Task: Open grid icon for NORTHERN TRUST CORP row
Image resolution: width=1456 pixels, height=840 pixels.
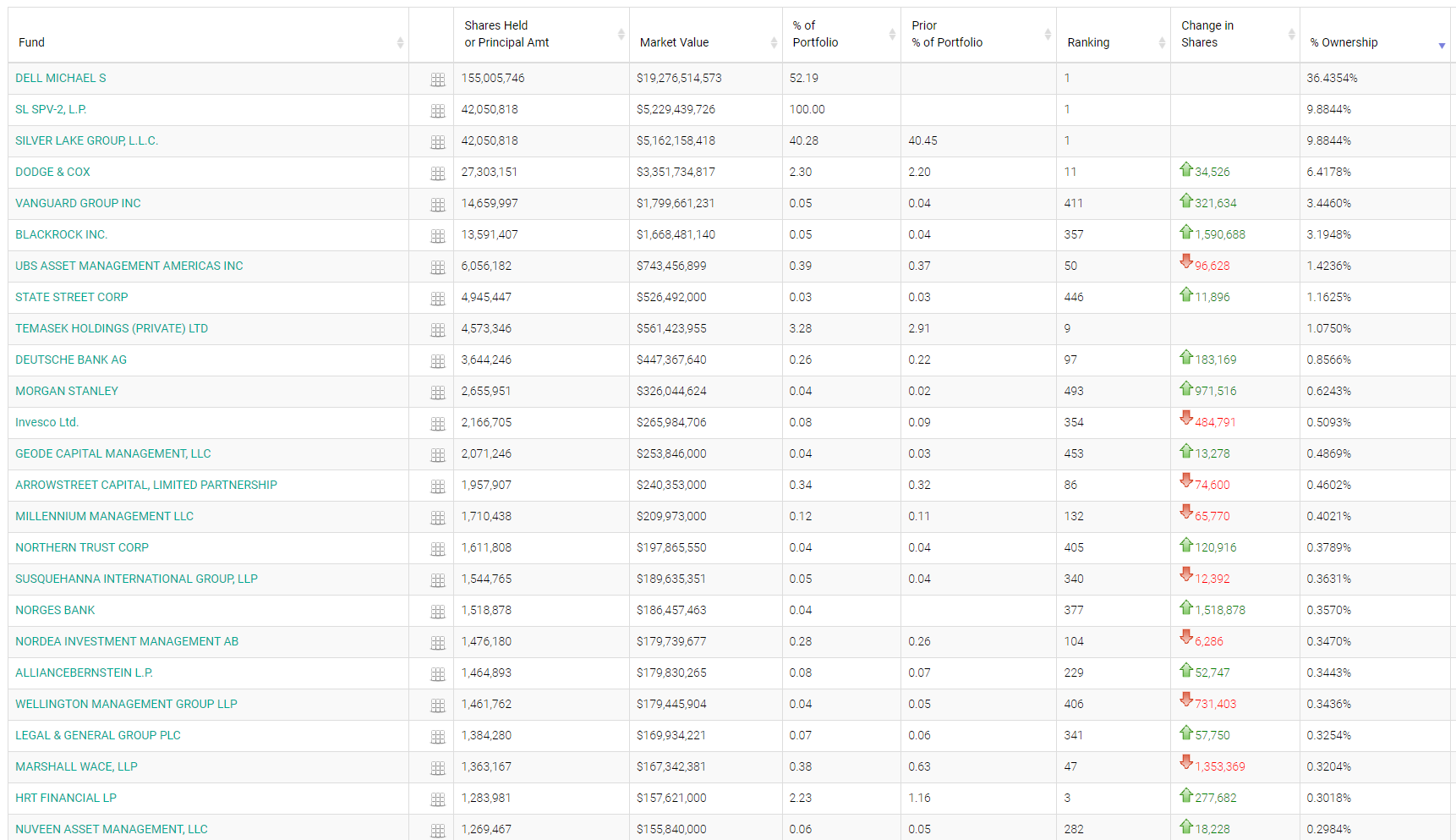Action: click(437, 549)
